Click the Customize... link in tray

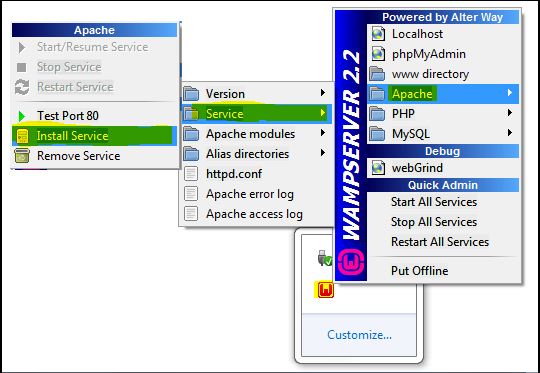point(359,334)
